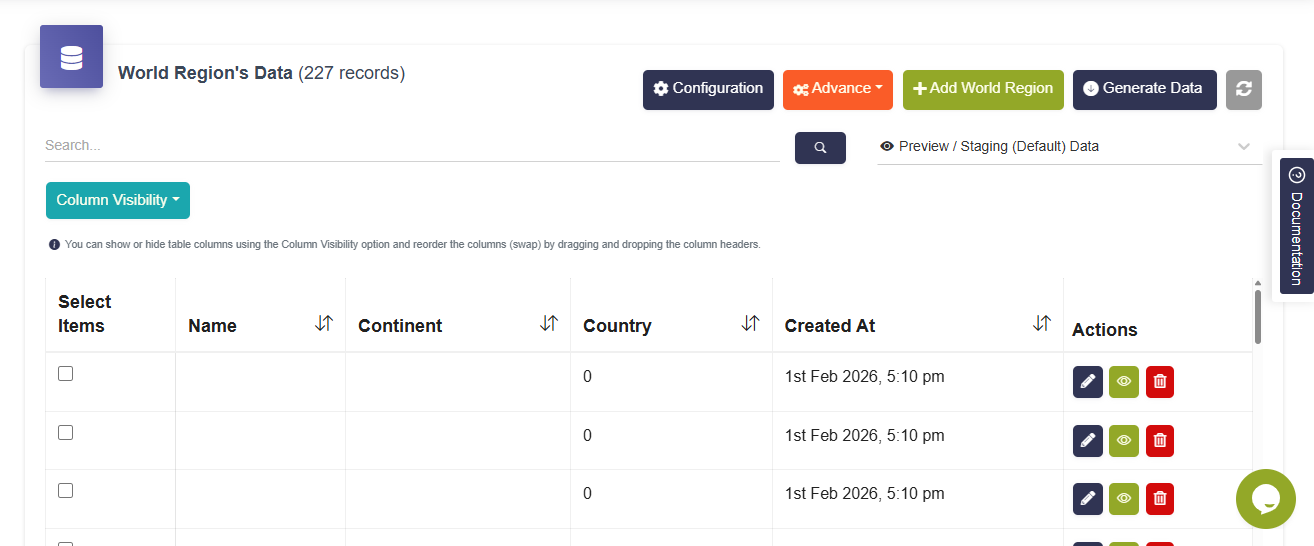Delete the third row using trash icon

(1160, 499)
